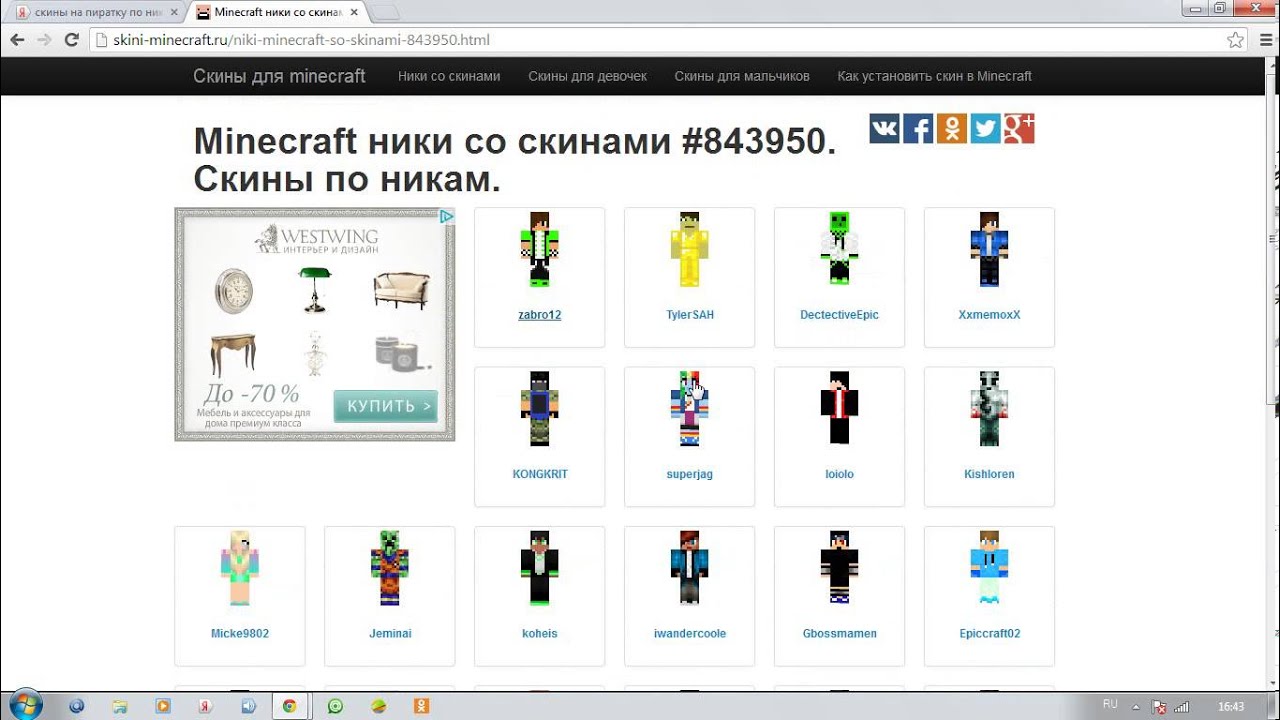Open the iwandercoole nickname link

coord(690,634)
